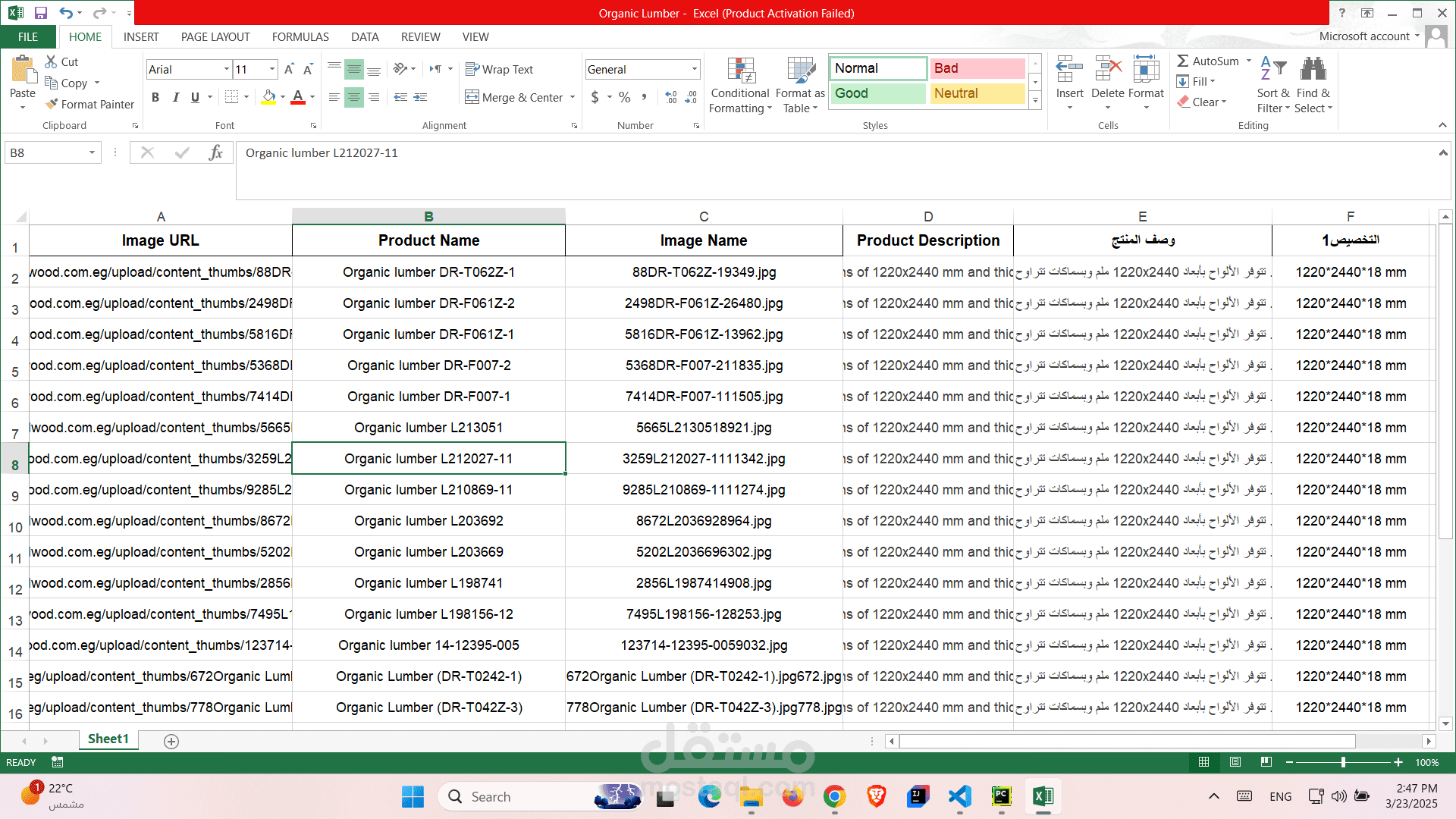Click Merge & Center button
Image resolution: width=1456 pixels, height=819 pixels.
point(514,97)
